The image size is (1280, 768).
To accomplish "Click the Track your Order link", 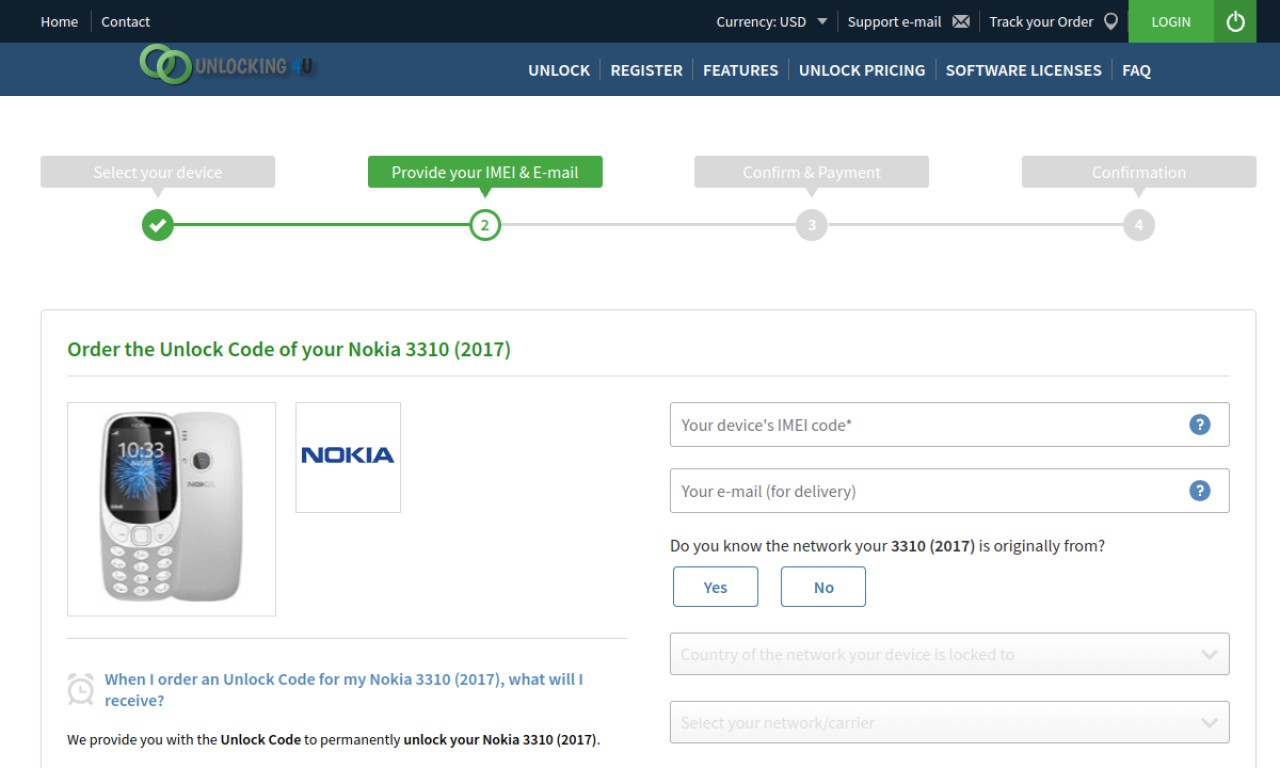I will 1041,21.
